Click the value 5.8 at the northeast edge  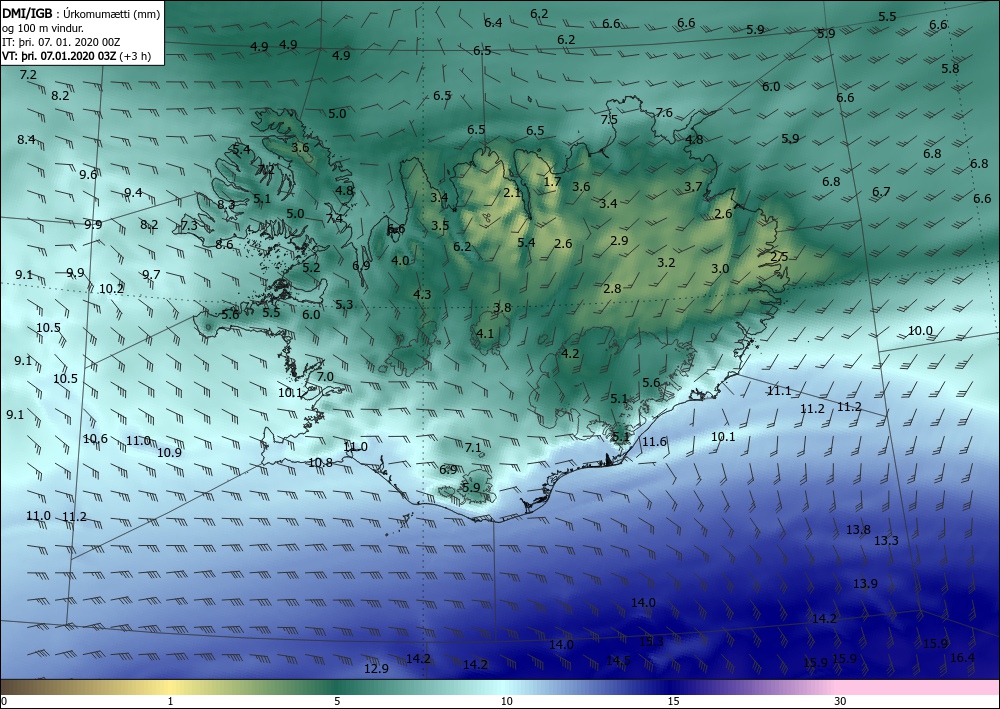click(x=950, y=68)
